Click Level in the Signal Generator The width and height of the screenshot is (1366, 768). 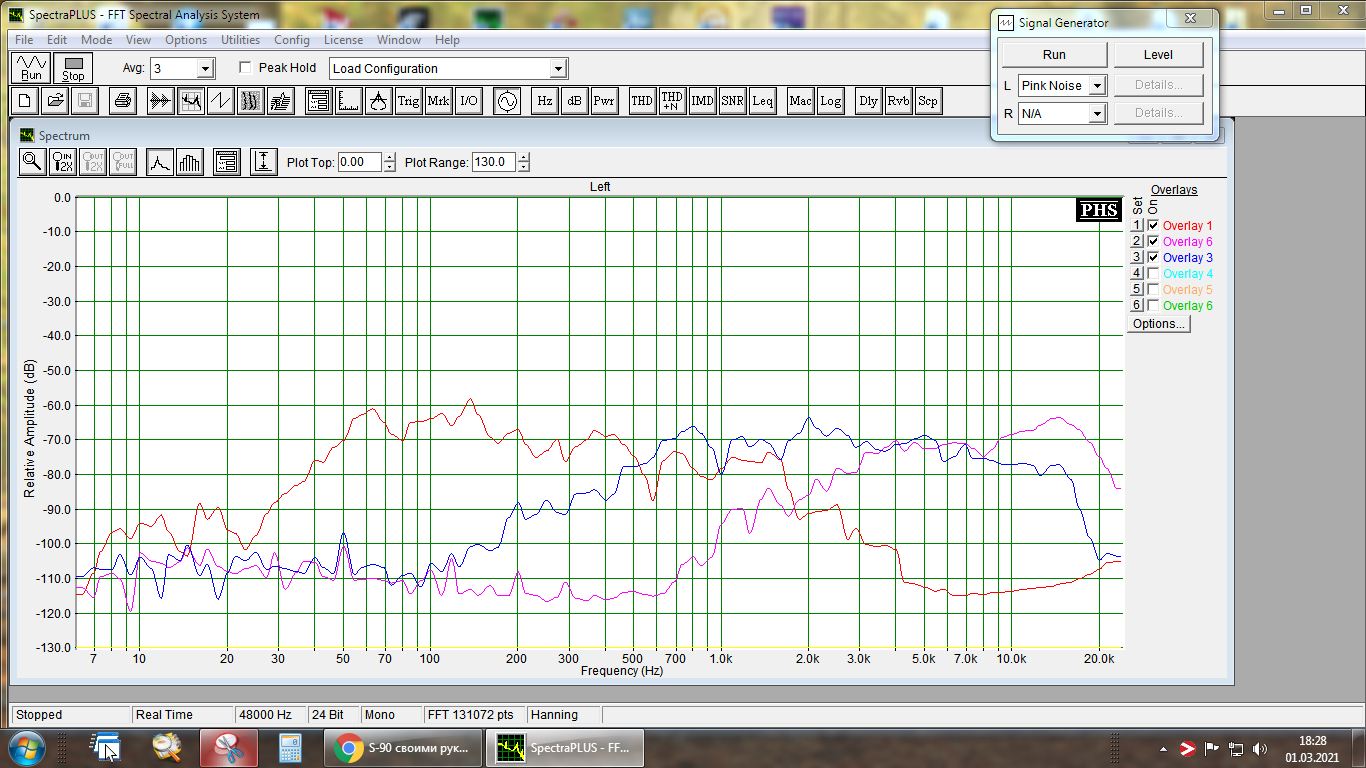click(x=1158, y=55)
